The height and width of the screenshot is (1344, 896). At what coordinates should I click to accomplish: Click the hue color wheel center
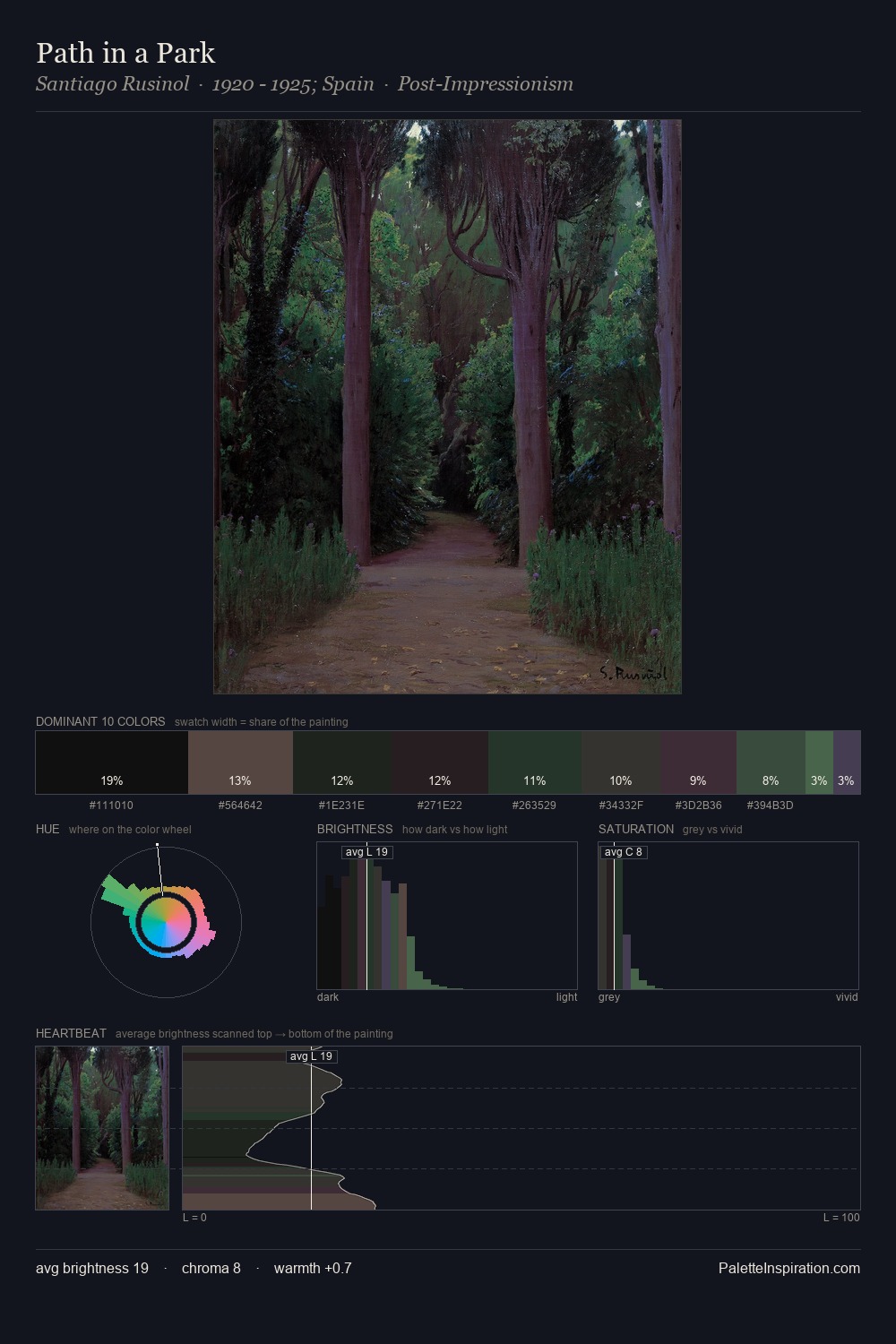pos(166,921)
